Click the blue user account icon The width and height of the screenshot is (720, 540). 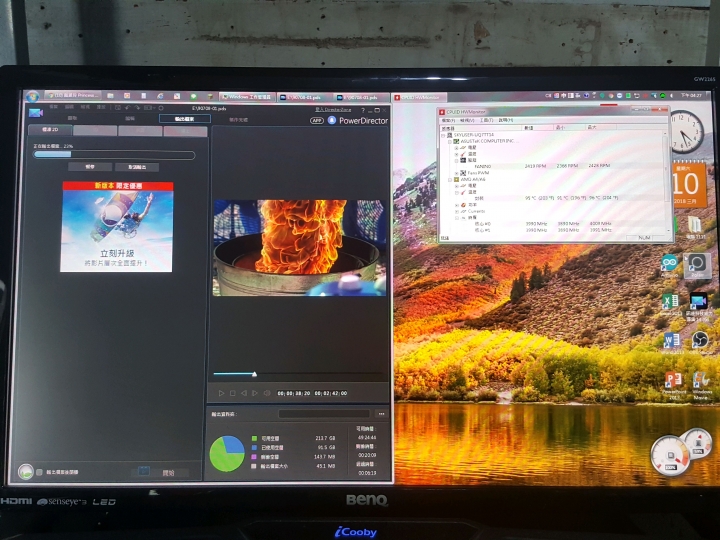pos(332,120)
